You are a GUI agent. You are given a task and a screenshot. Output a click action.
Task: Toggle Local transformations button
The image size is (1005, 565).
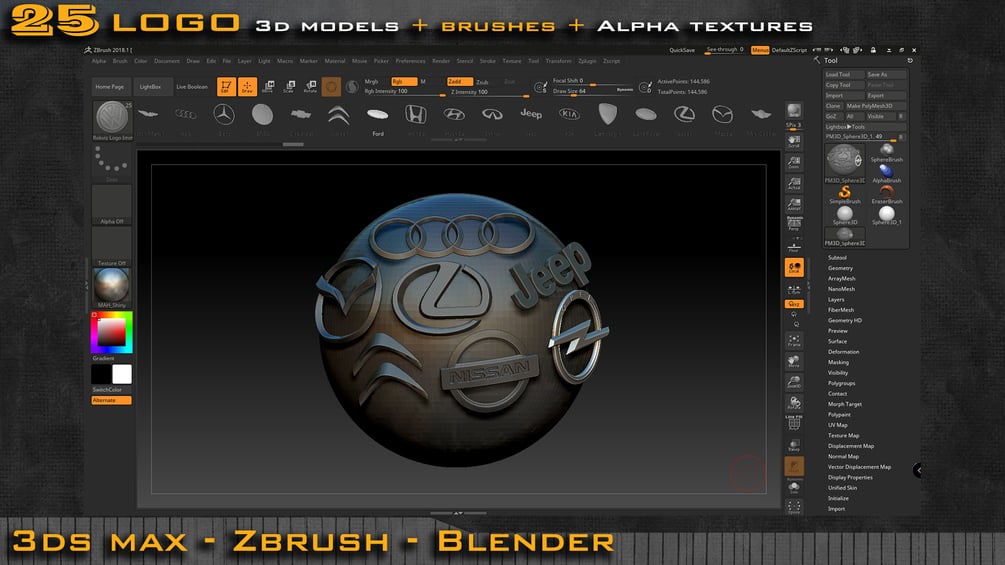click(794, 268)
